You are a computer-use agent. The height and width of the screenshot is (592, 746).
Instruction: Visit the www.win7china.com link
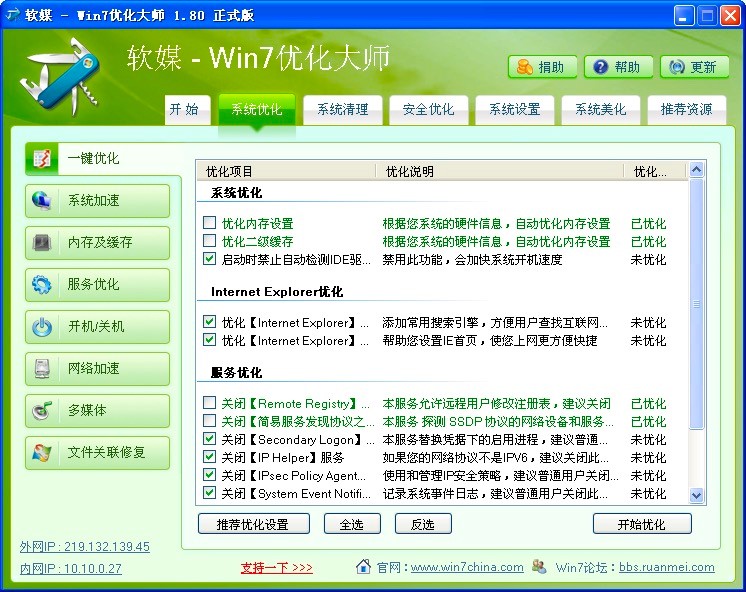[467, 567]
